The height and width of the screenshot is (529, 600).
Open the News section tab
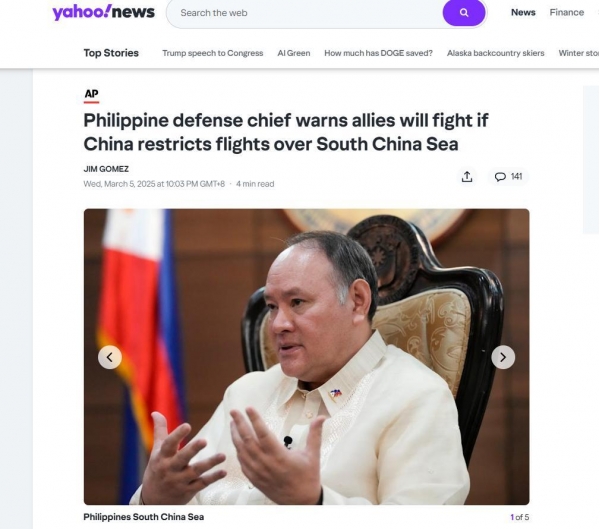coord(523,12)
